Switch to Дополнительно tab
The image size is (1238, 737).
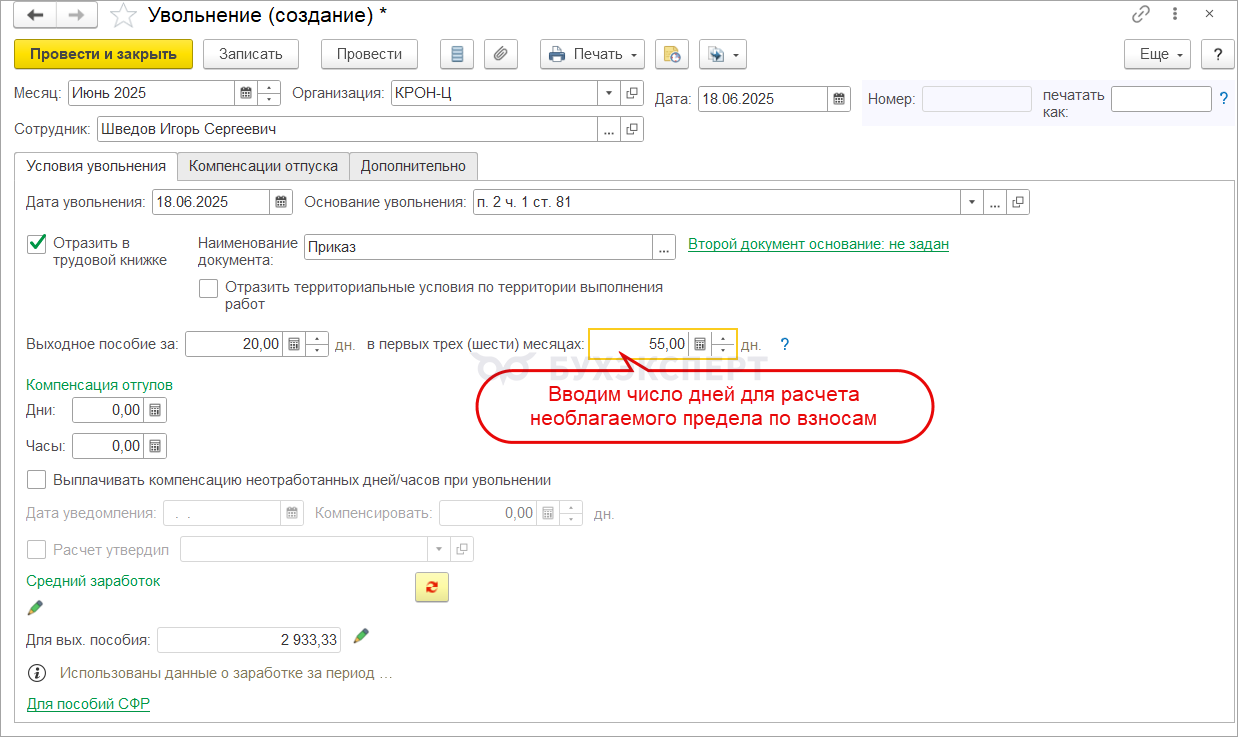tap(414, 166)
